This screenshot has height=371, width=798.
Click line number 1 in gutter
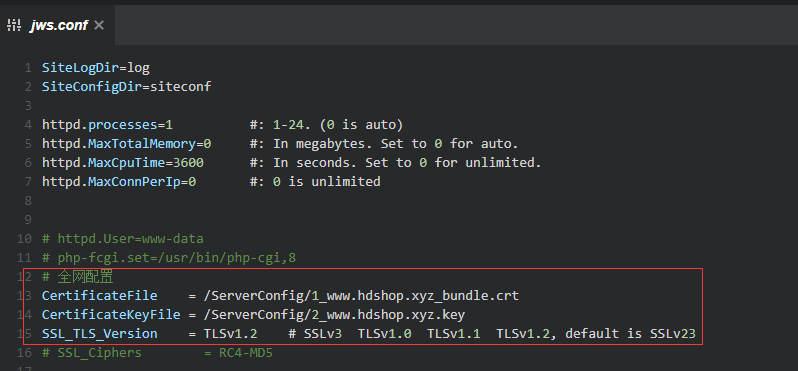(28, 67)
